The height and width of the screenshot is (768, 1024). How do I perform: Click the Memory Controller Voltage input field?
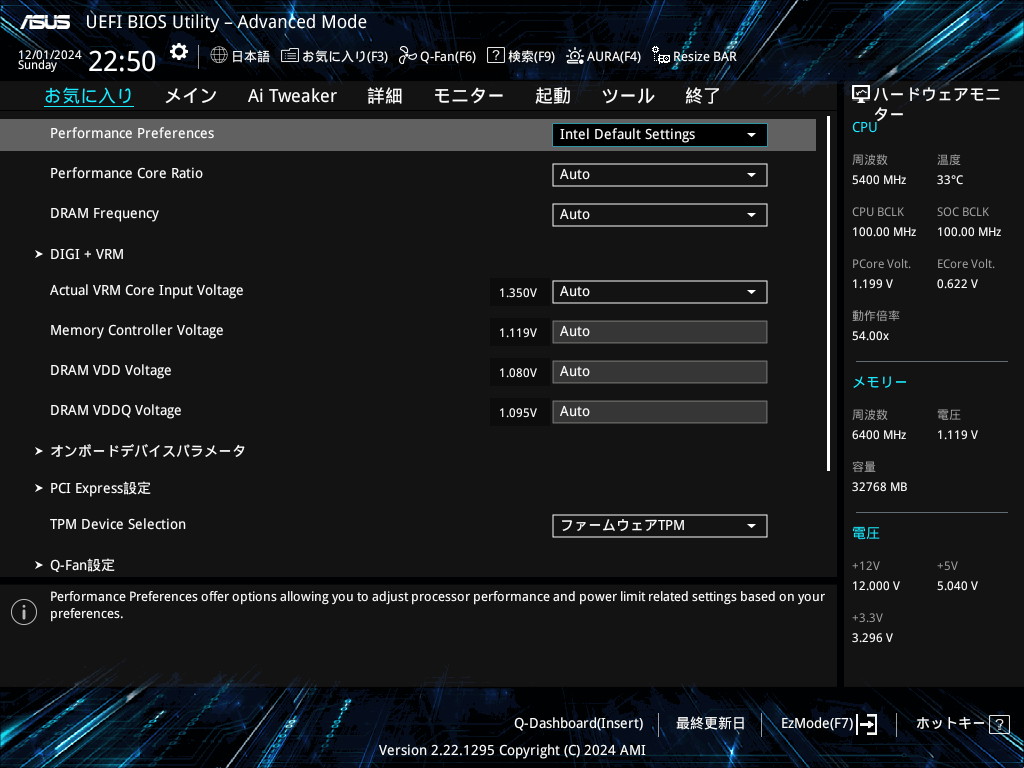(660, 332)
